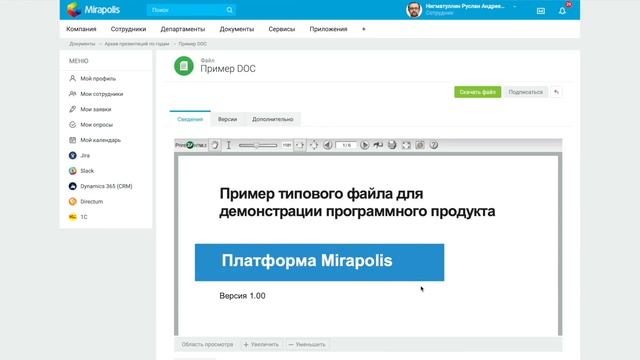
Task: Click the fit page button
Action: click(x=314, y=145)
